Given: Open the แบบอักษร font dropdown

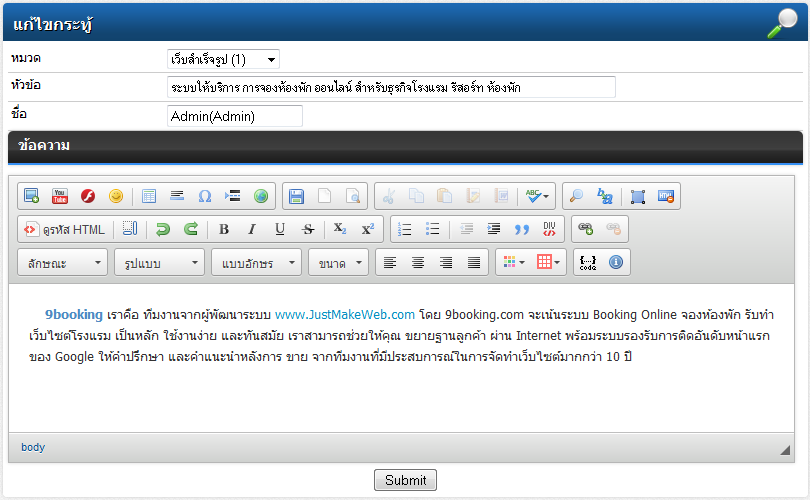Looking at the screenshot, I should click(256, 262).
